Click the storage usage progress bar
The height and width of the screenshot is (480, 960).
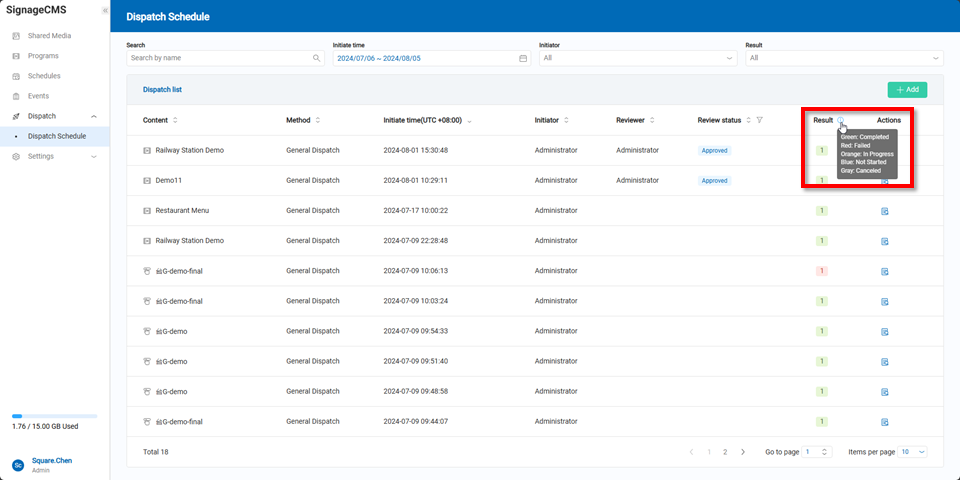54,416
